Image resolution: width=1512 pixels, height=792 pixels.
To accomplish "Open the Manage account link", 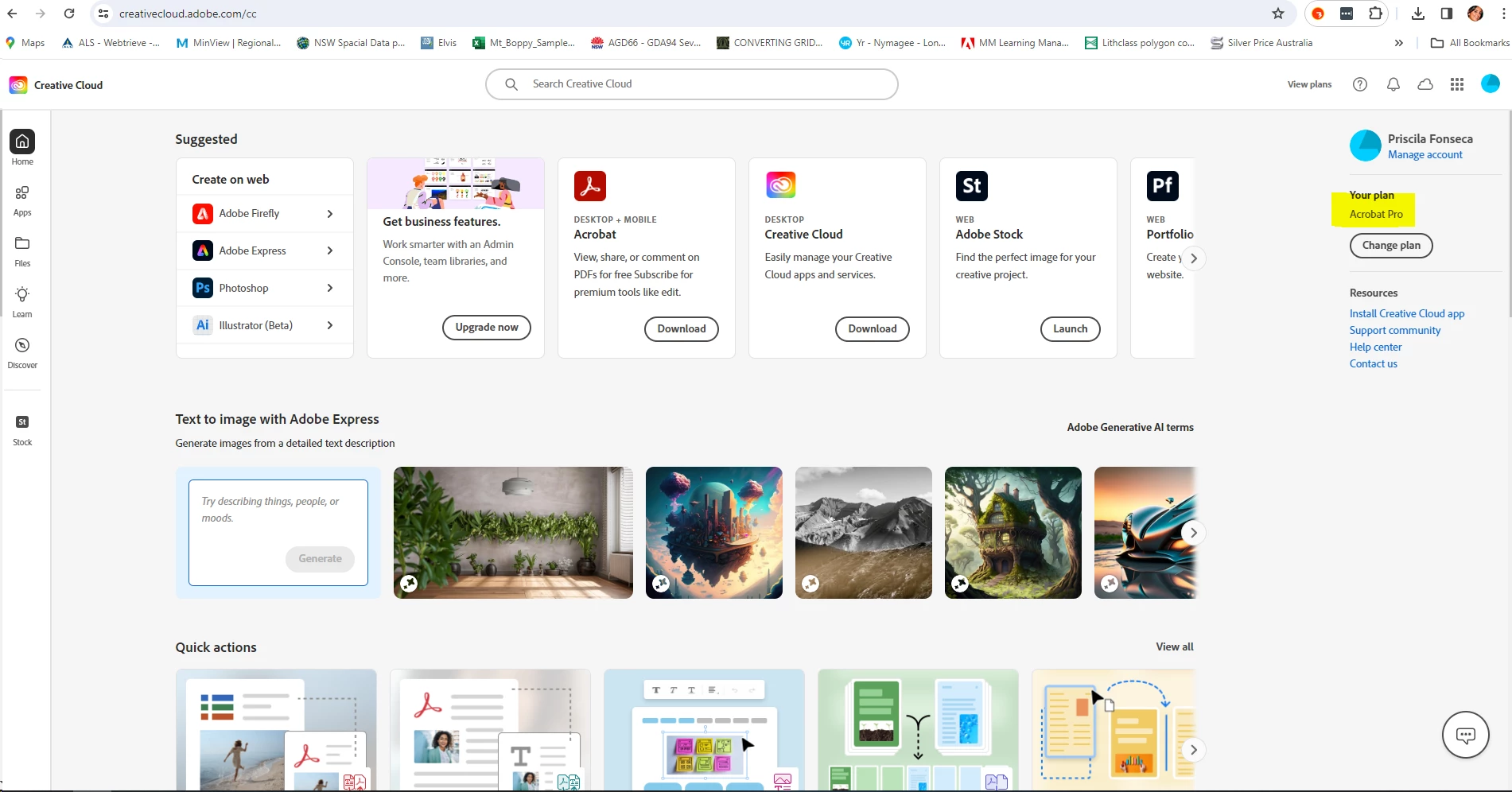I will [1425, 155].
